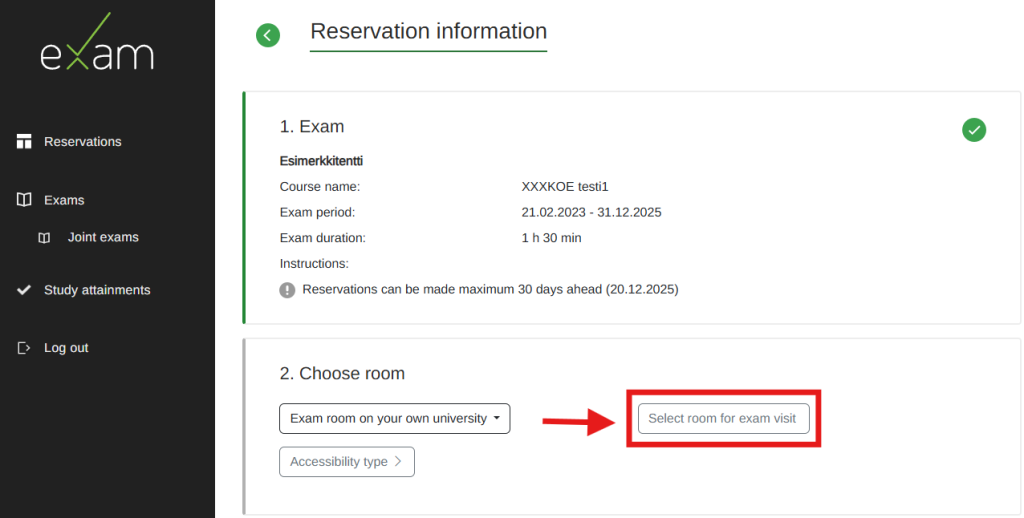Navigate to Study attainments

[97, 290]
